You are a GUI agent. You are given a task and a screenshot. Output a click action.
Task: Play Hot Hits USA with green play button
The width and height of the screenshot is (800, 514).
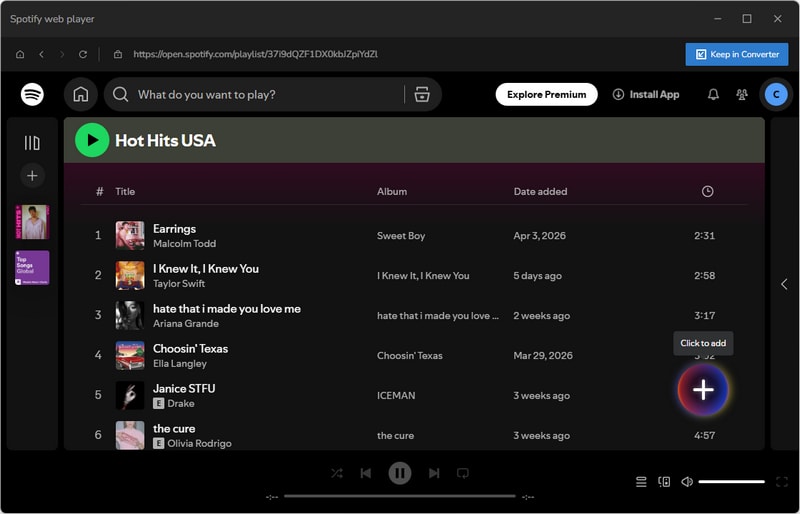[92, 140]
